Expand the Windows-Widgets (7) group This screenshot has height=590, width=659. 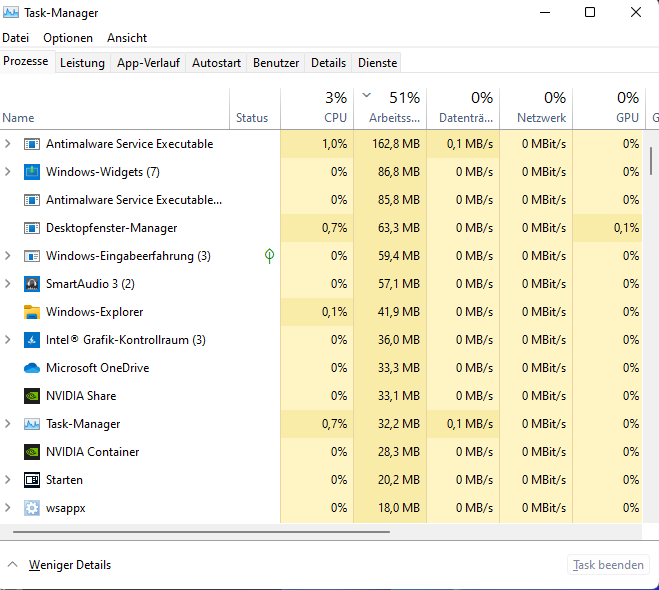8,171
